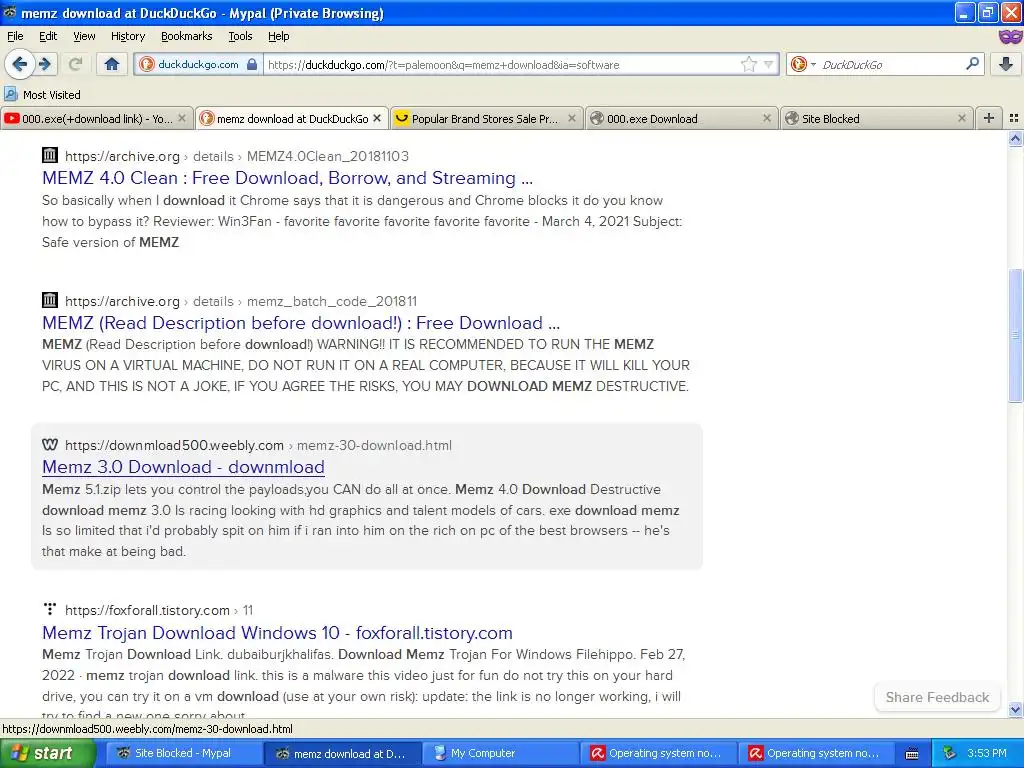The height and width of the screenshot is (768, 1024).
Task: Click the Share Feedback button
Action: tap(937, 697)
